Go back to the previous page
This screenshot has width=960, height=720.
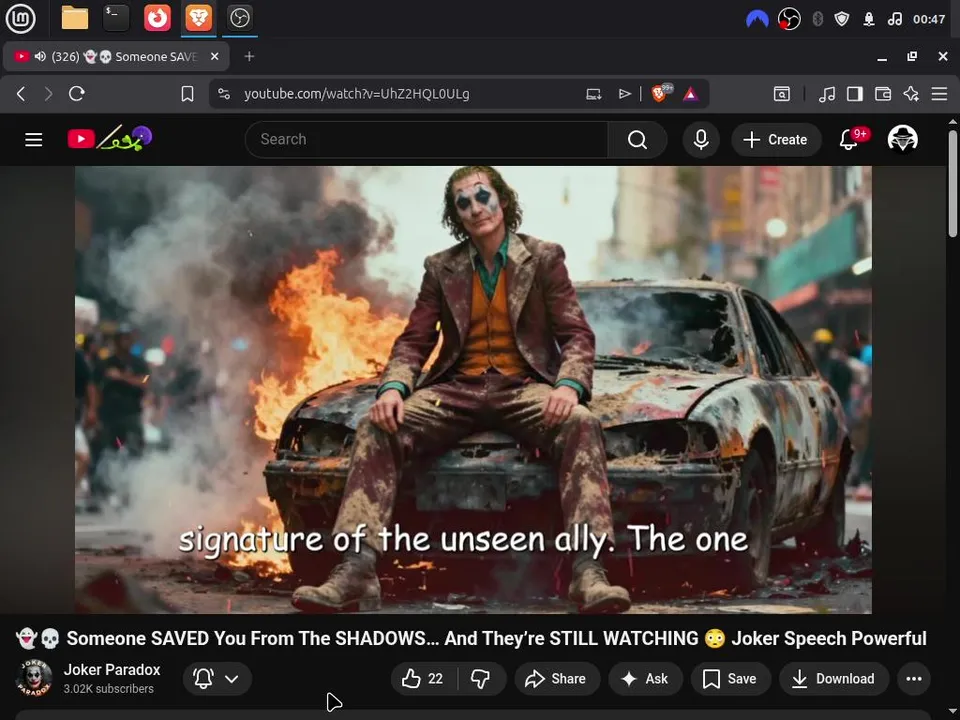coord(21,94)
